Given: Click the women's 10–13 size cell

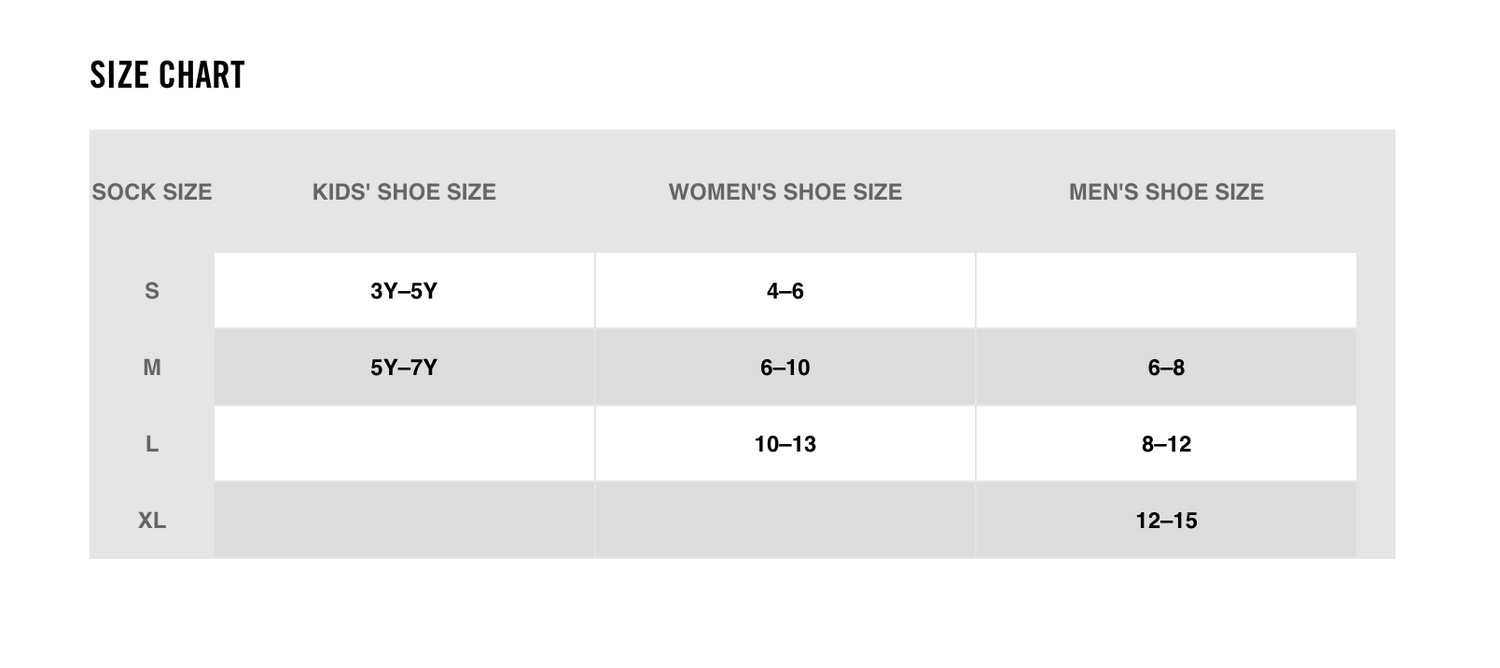Looking at the screenshot, I should pyautogui.click(x=785, y=444).
